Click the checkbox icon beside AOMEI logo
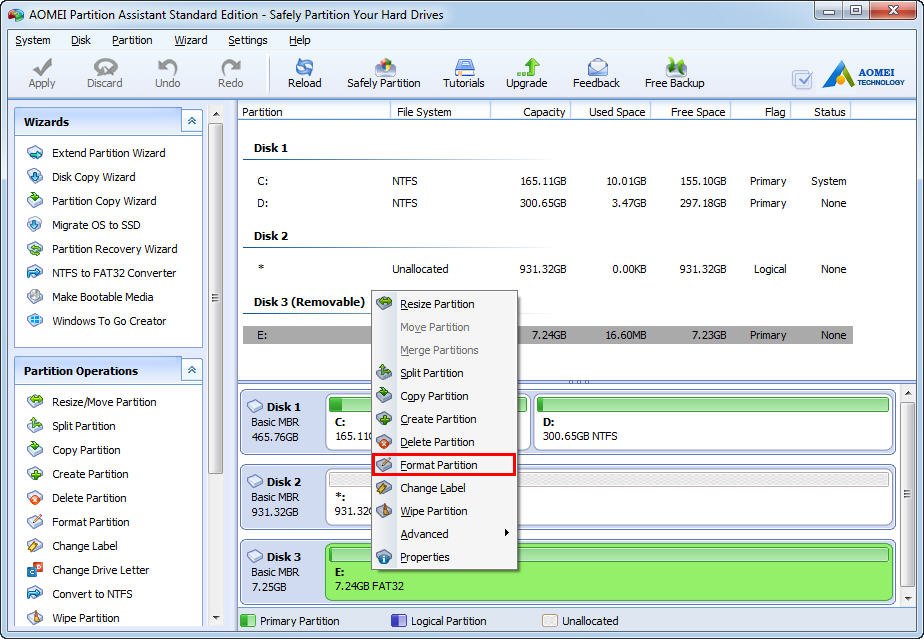Screen dimensions: 924x639 pyautogui.click(x=802, y=79)
